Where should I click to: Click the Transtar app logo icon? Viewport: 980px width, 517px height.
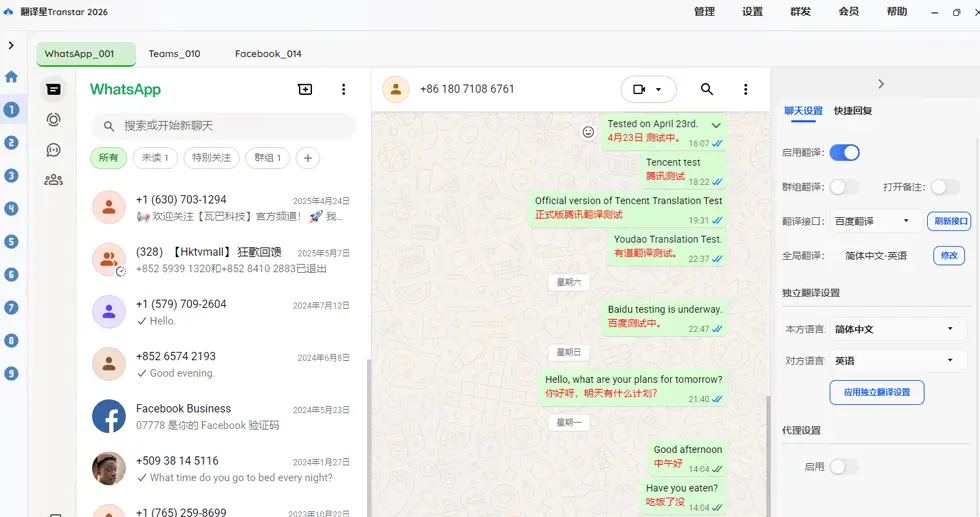[x=8, y=11]
